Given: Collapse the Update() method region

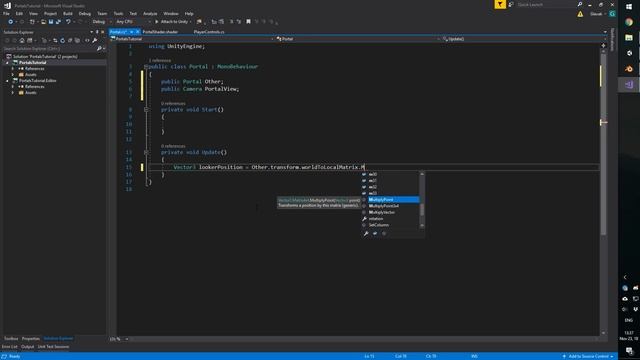Looking at the screenshot, I should (146, 152).
